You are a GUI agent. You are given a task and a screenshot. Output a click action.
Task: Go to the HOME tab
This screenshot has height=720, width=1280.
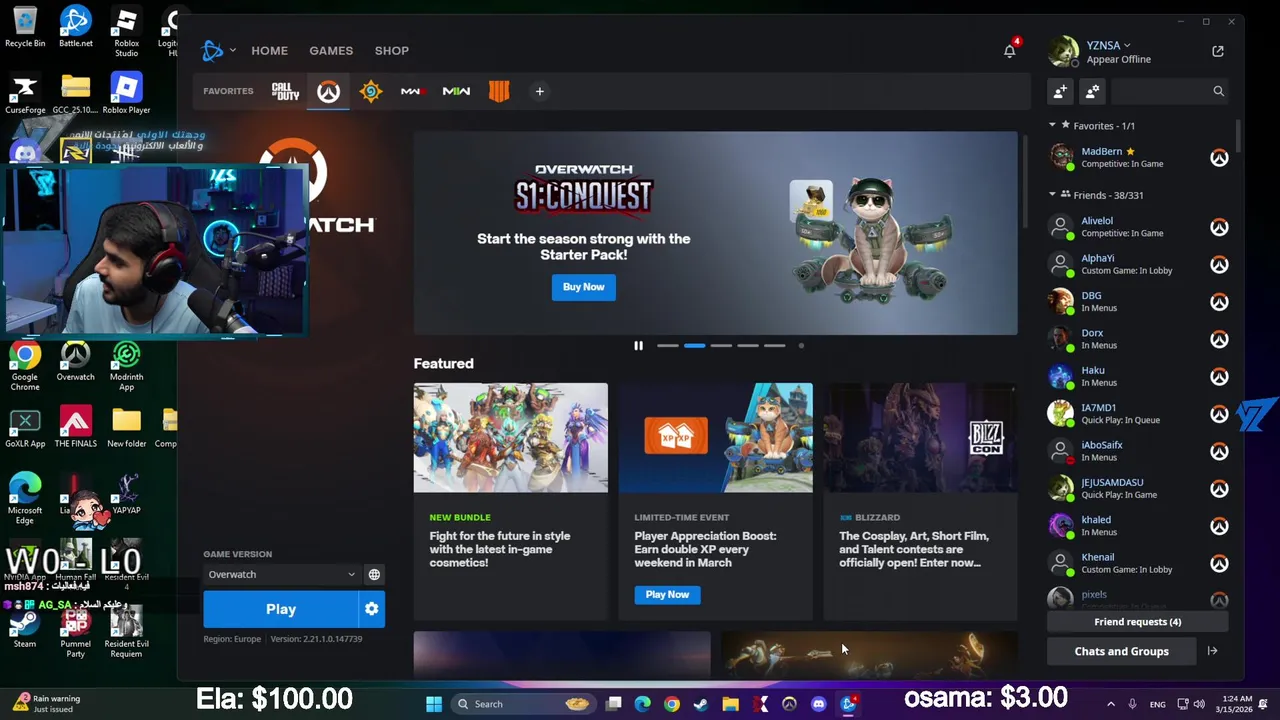[269, 50]
